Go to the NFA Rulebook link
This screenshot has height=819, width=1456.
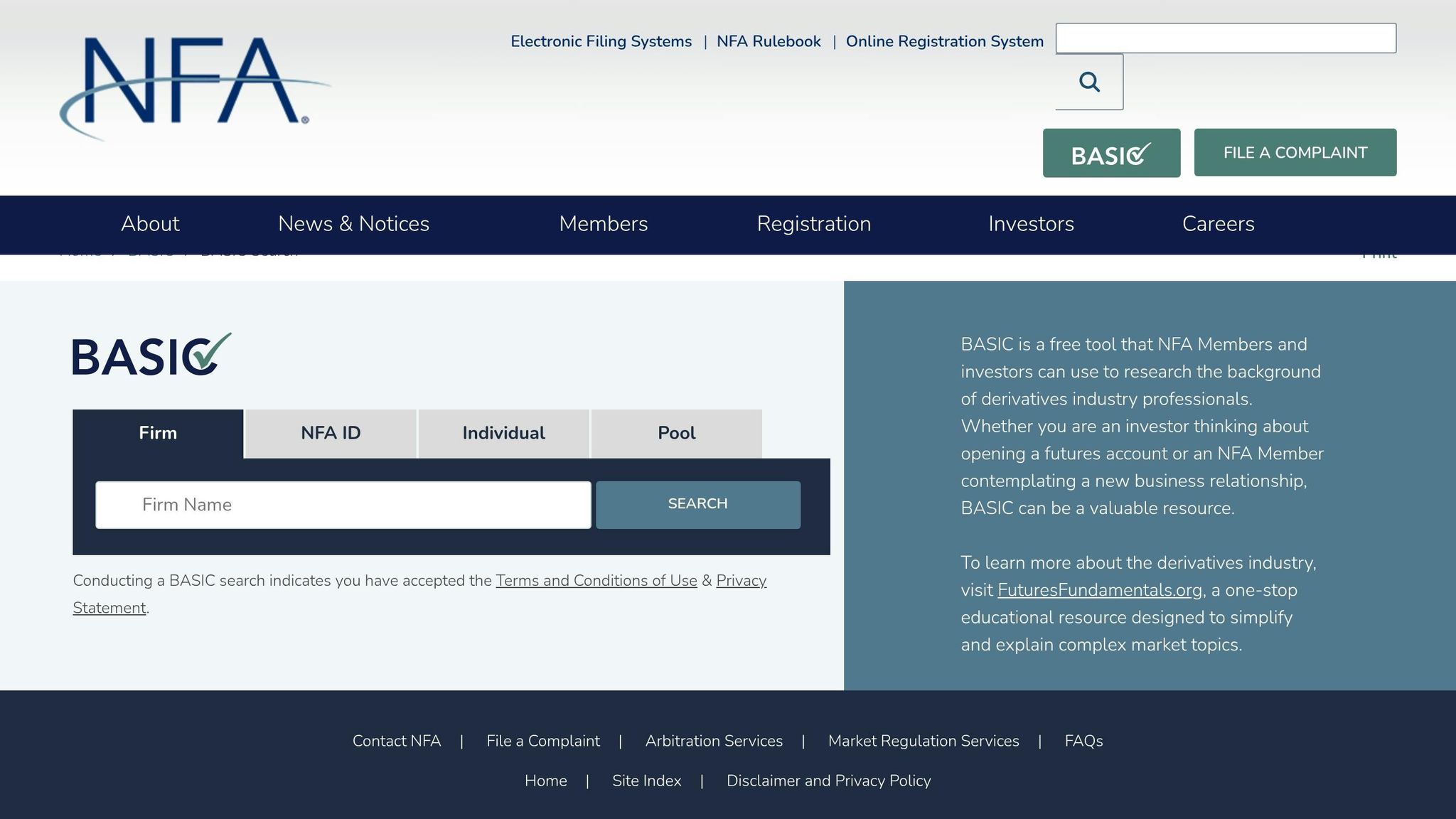[769, 41]
